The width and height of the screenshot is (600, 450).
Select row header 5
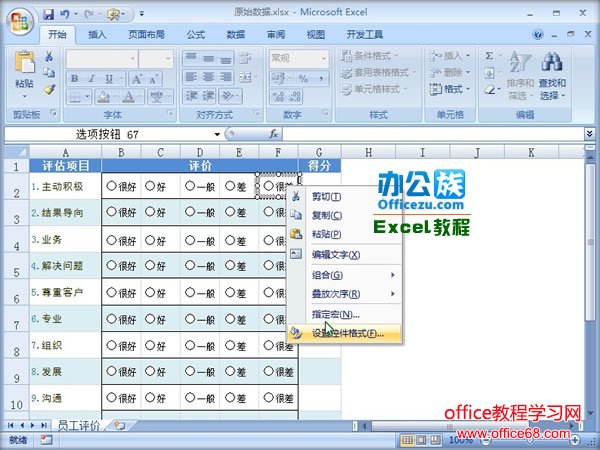pyautogui.click(x=16, y=266)
